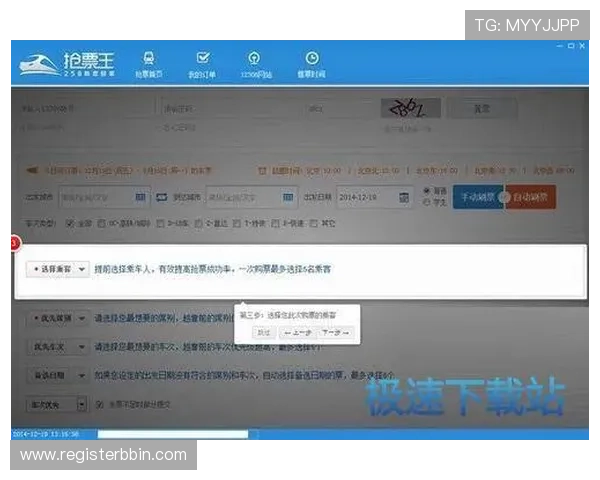Click the date field showing 2014-12-19
Image resolution: width=600 pixels, height=480 pixels.
point(374,197)
